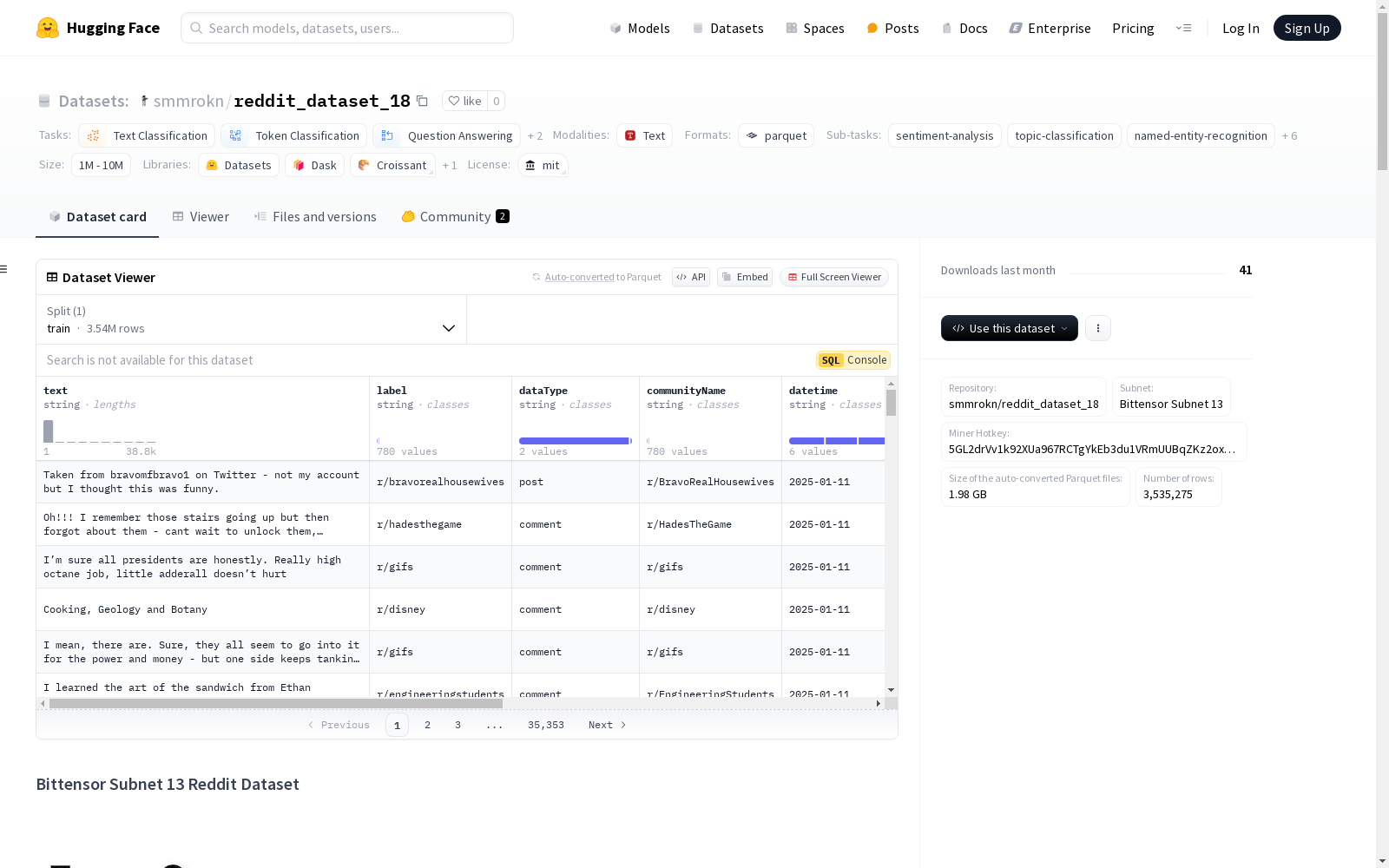Open Spaces in the top navigation
This screenshot has width=1389, height=868.
point(814,28)
